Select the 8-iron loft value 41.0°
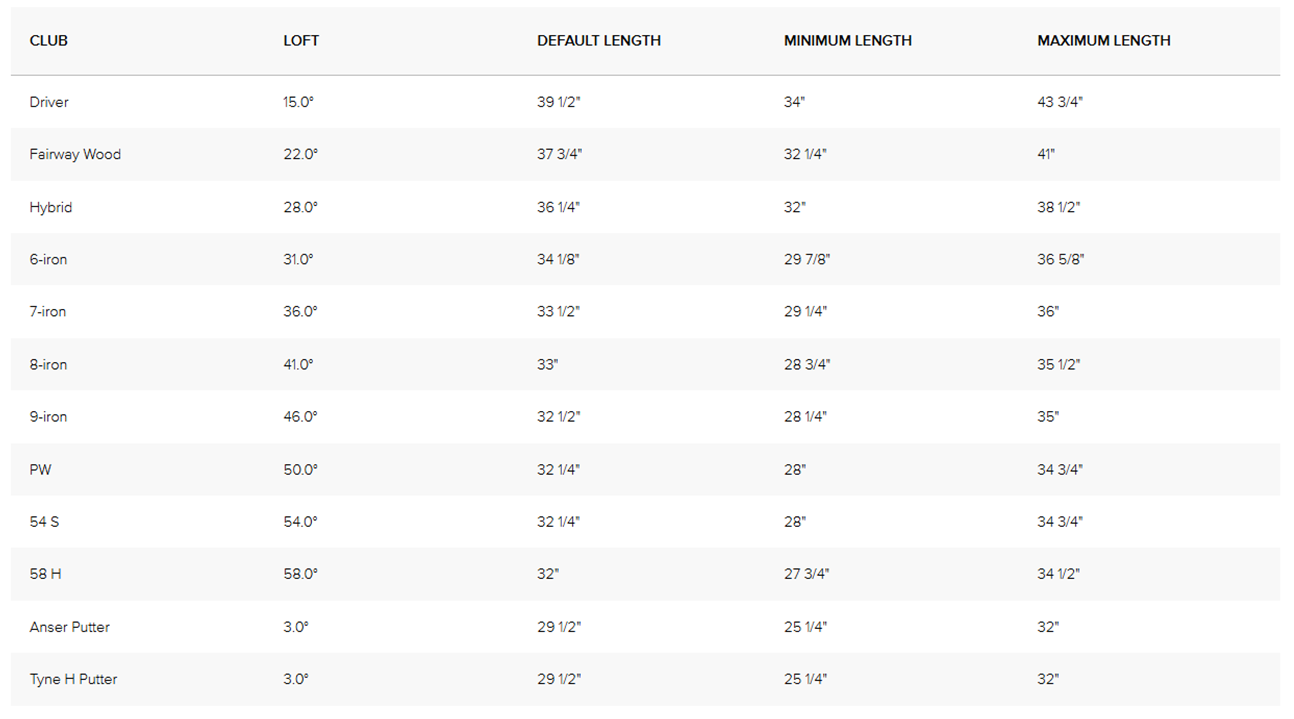Image resolution: width=1294 pixels, height=719 pixels. coord(298,364)
